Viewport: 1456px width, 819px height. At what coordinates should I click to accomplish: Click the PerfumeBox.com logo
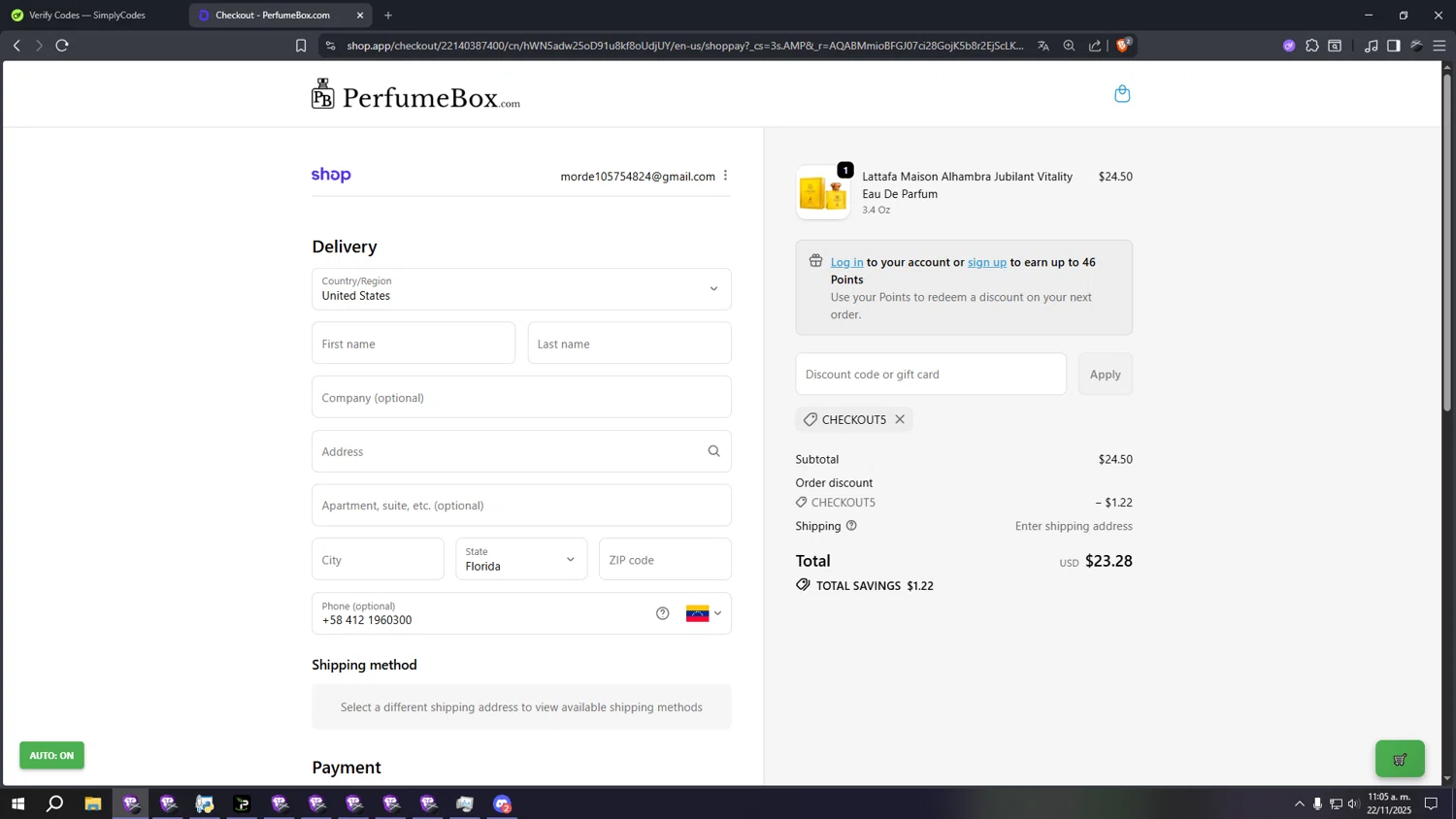tap(415, 95)
